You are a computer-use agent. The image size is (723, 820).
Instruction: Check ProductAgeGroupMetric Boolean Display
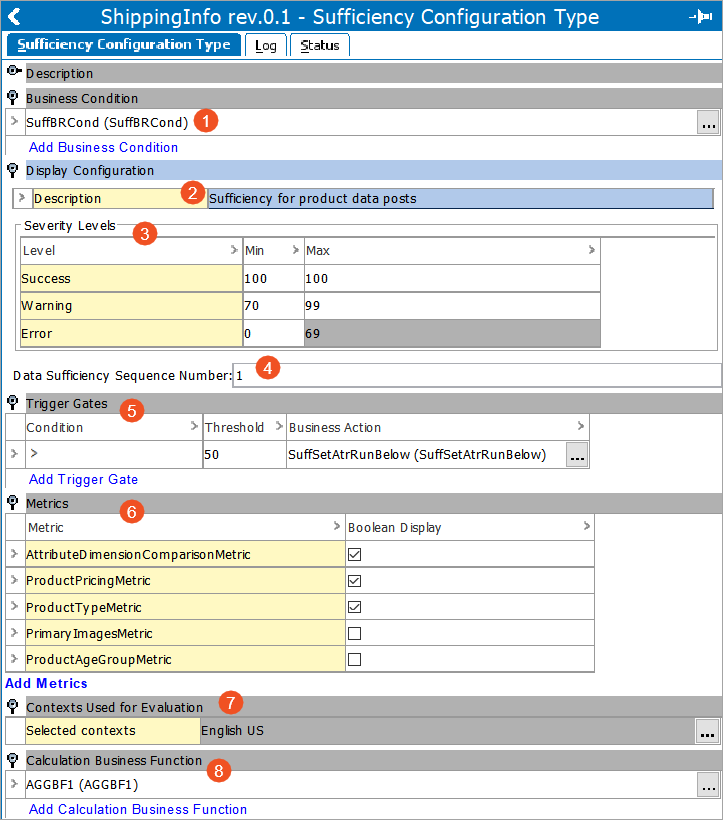[x=354, y=659]
